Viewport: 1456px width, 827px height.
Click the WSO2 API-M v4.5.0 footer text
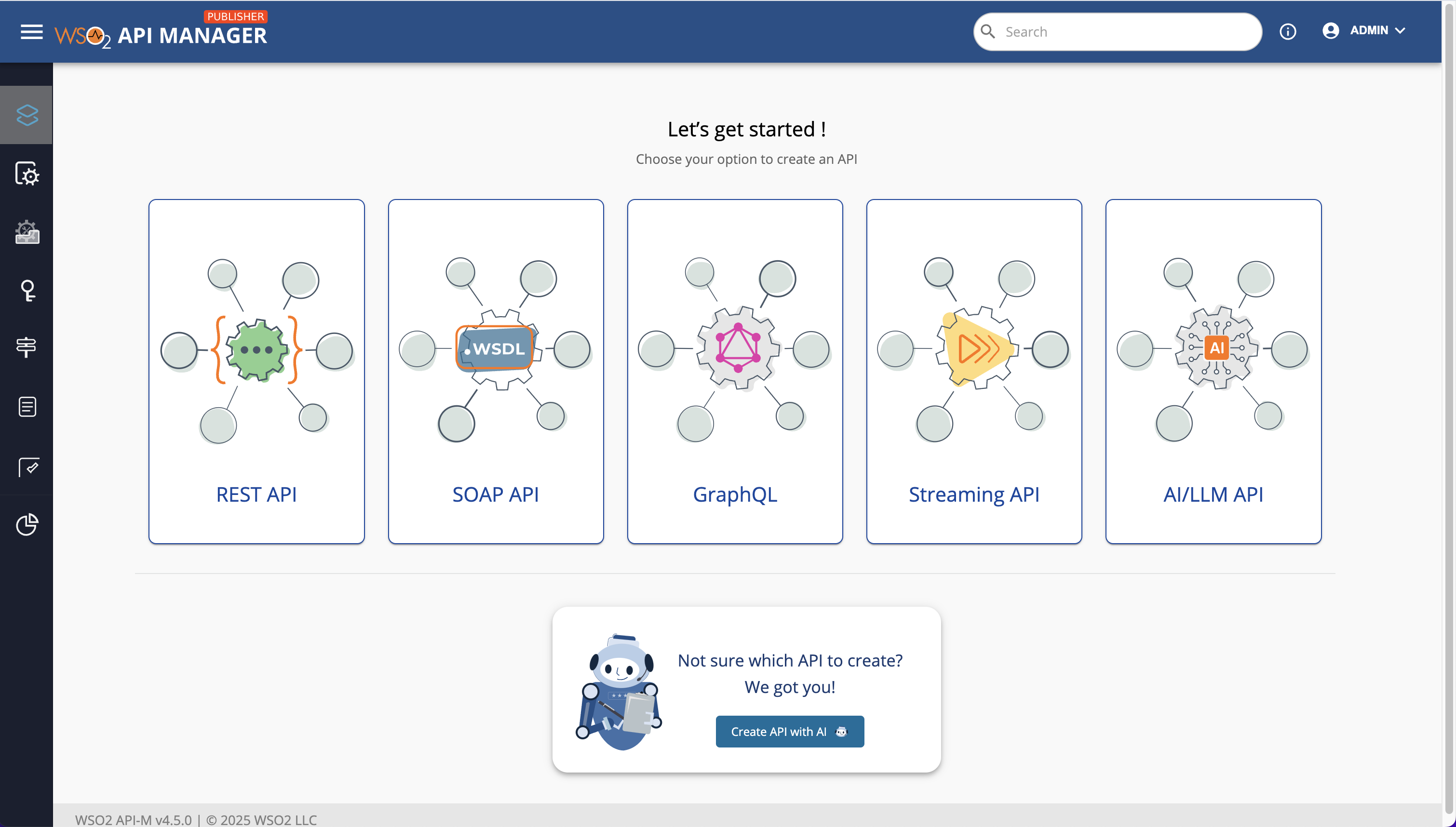pos(195,820)
